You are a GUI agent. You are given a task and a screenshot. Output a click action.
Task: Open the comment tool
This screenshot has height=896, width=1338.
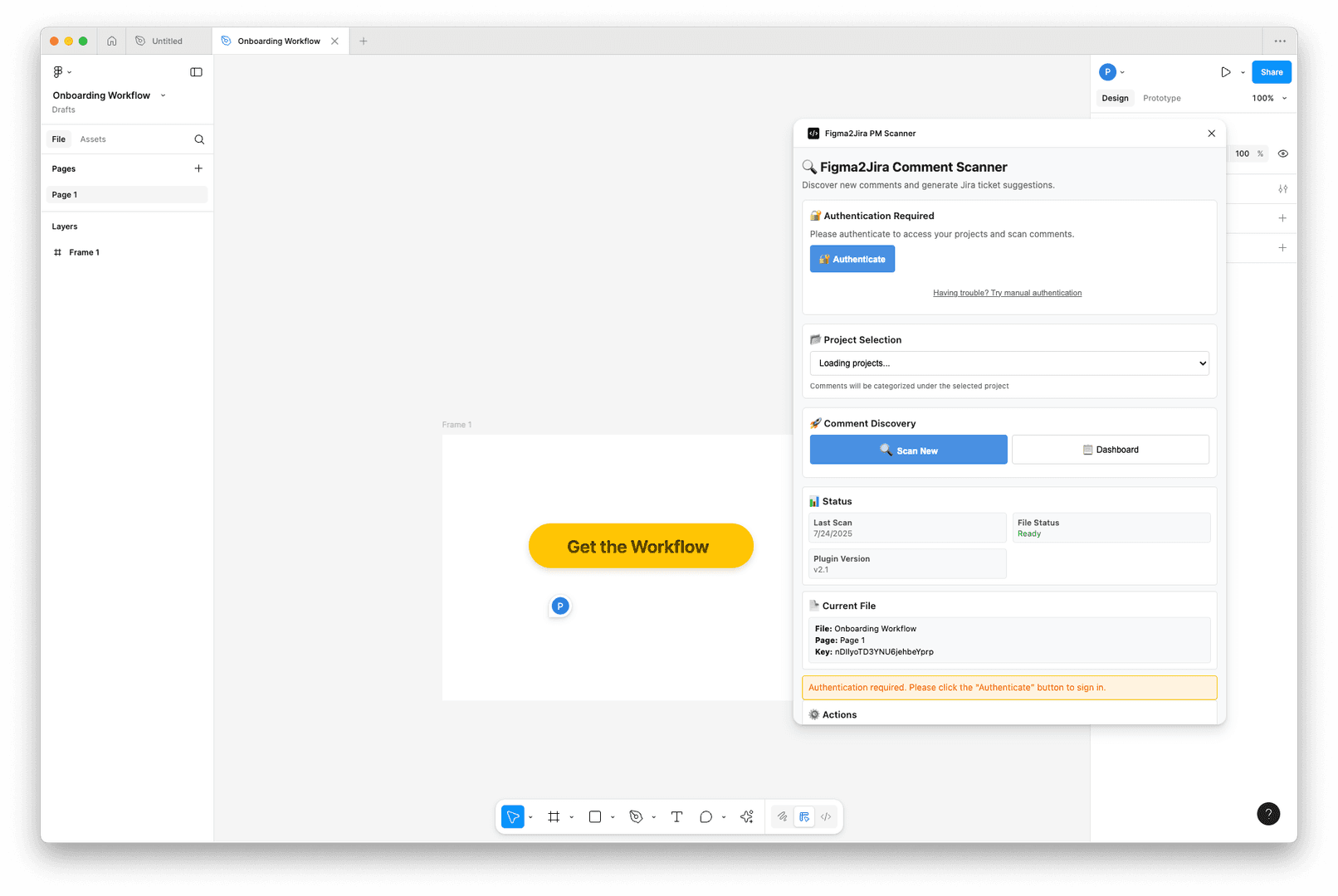706,816
